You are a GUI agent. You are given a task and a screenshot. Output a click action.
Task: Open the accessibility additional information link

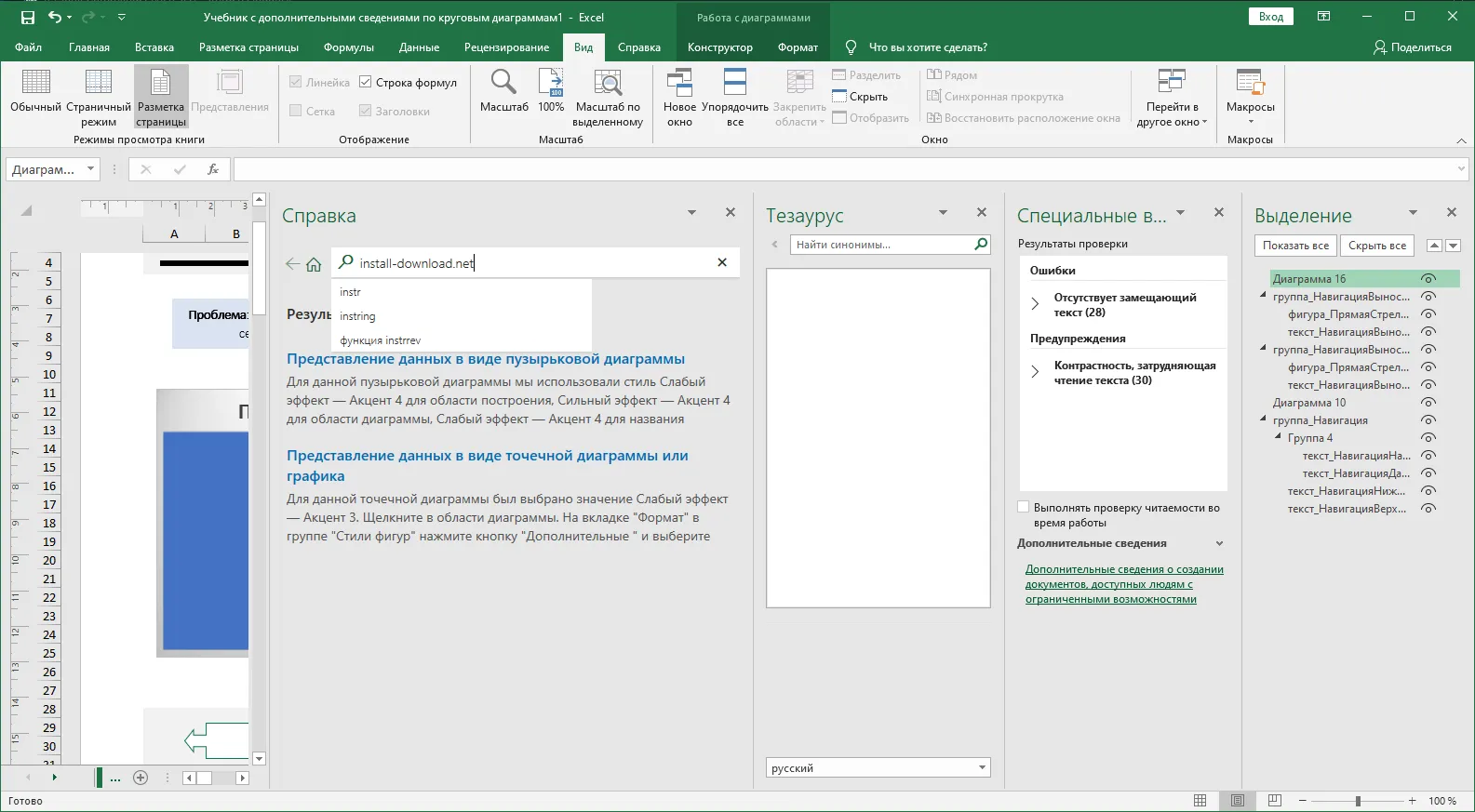pyautogui.click(x=1123, y=584)
